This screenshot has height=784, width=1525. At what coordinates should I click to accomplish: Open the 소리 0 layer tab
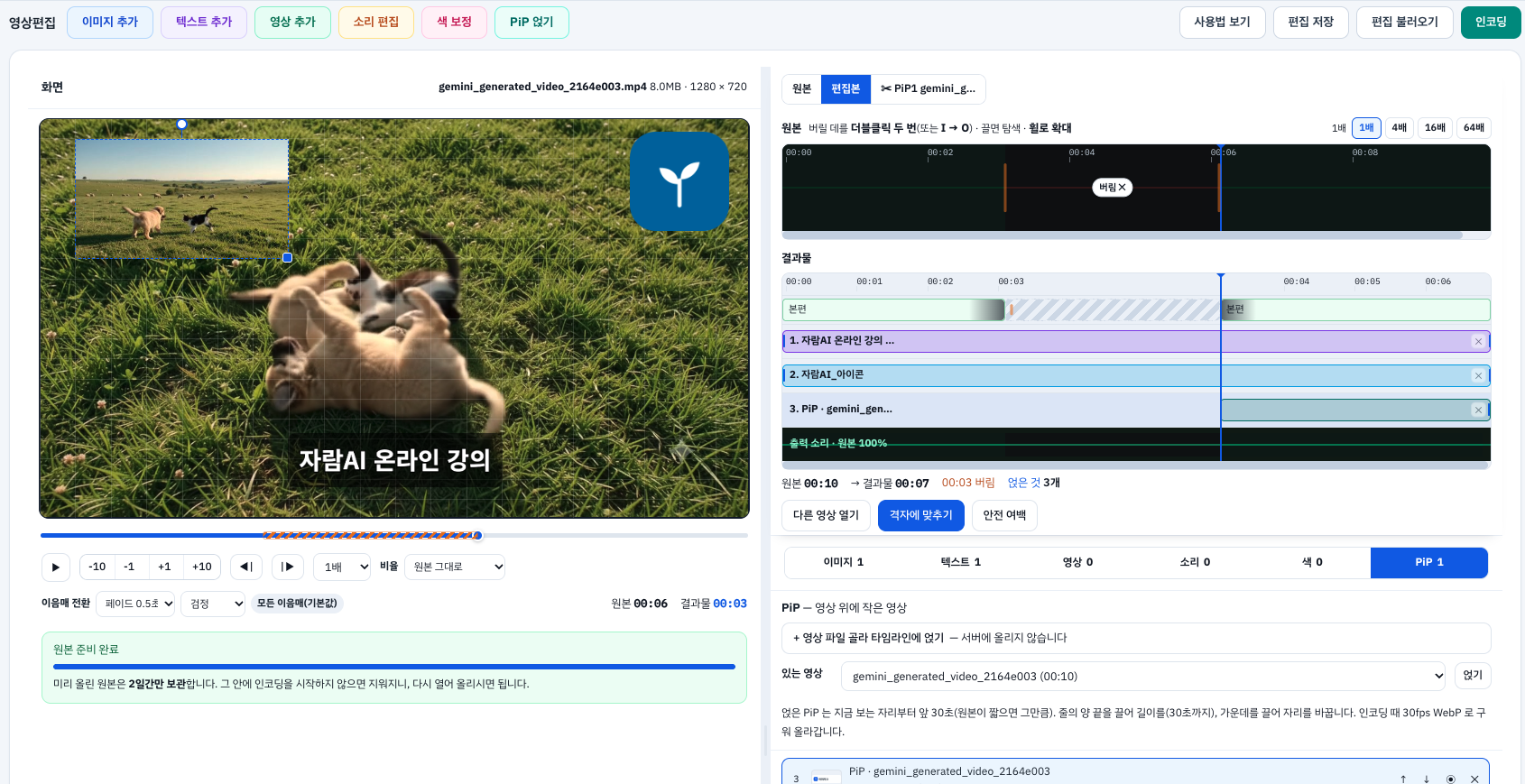[1195, 562]
